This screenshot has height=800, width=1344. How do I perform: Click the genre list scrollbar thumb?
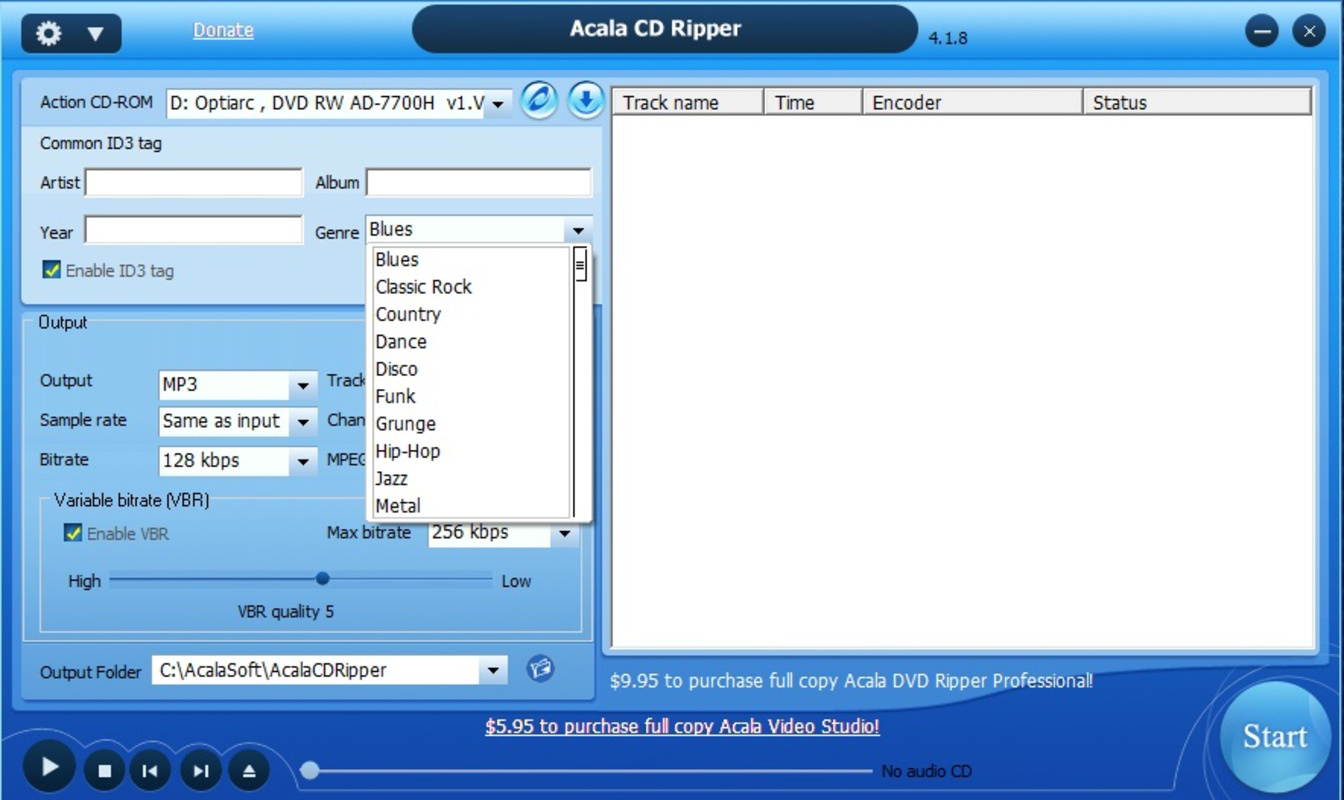[x=580, y=266]
